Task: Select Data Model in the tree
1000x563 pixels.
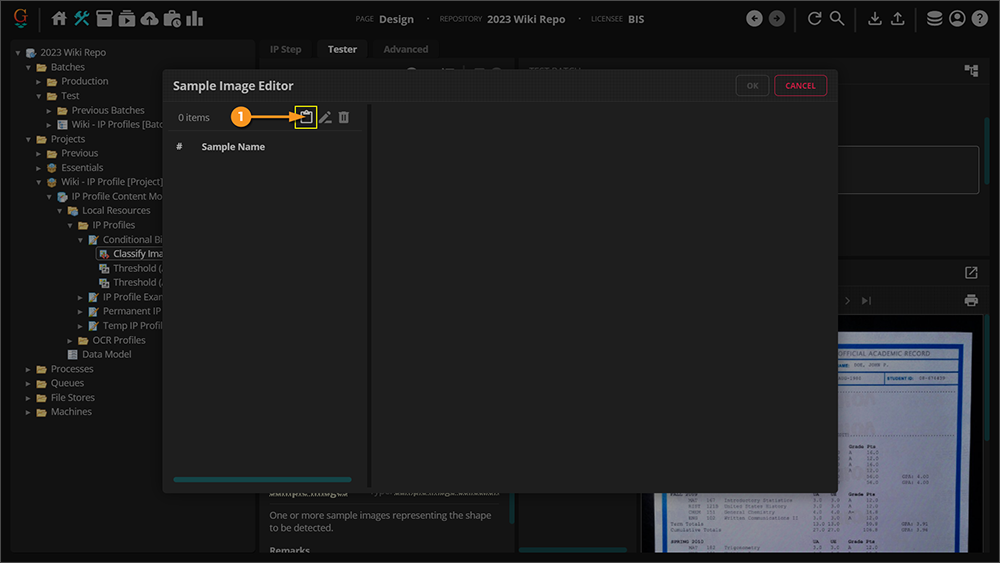Action: [x=106, y=354]
